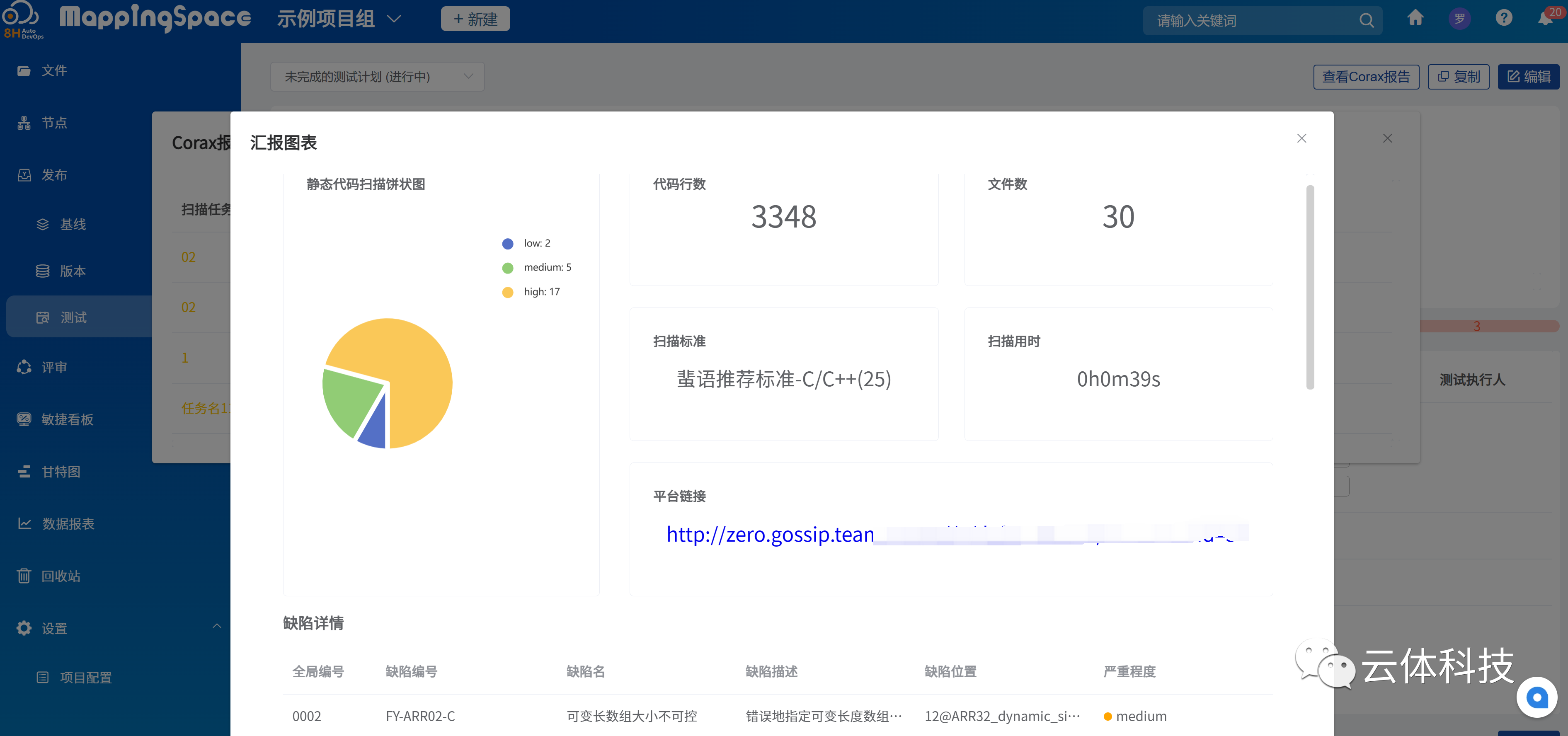Open 回收站 in the sidebar
The image size is (1568, 736).
(x=60, y=576)
